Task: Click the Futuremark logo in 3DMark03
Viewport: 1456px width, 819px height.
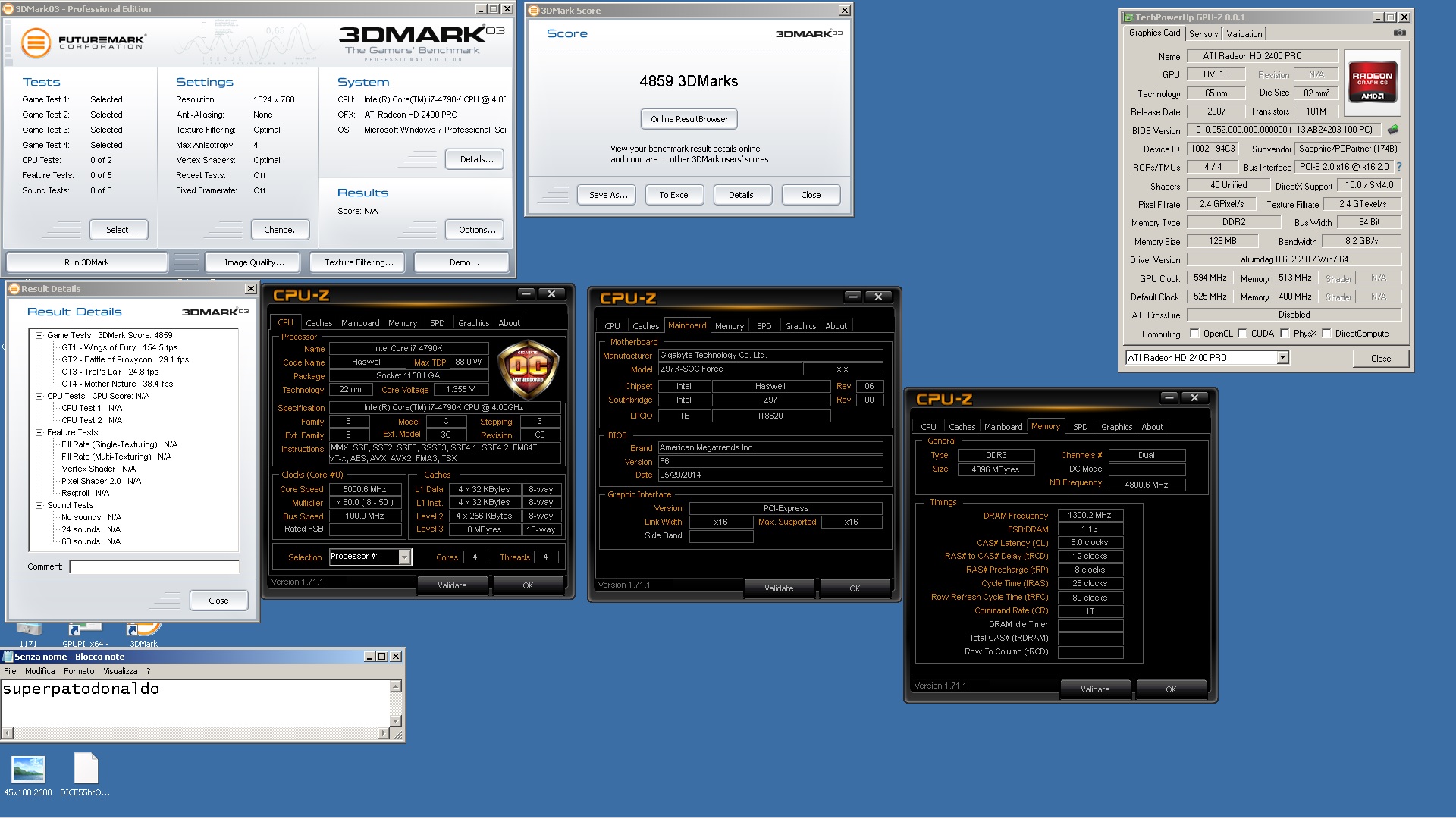Action: tap(83, 42)
